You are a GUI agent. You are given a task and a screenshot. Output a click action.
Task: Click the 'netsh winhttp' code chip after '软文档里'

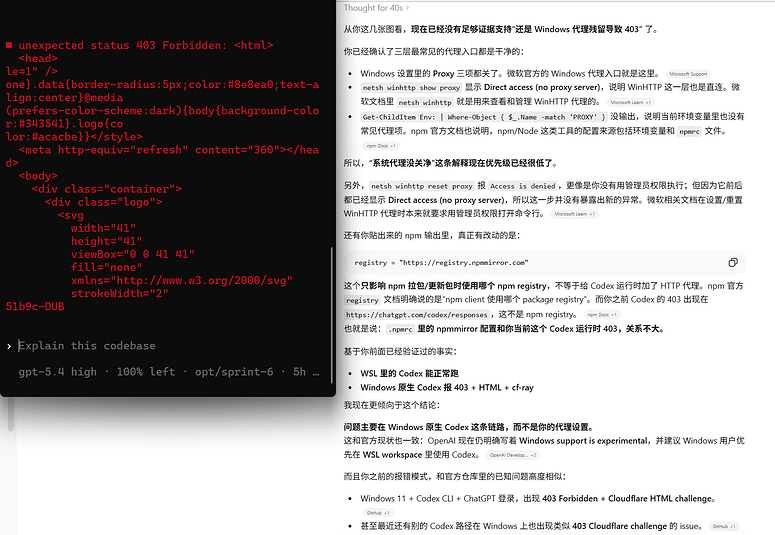click(x=425, y=102)
